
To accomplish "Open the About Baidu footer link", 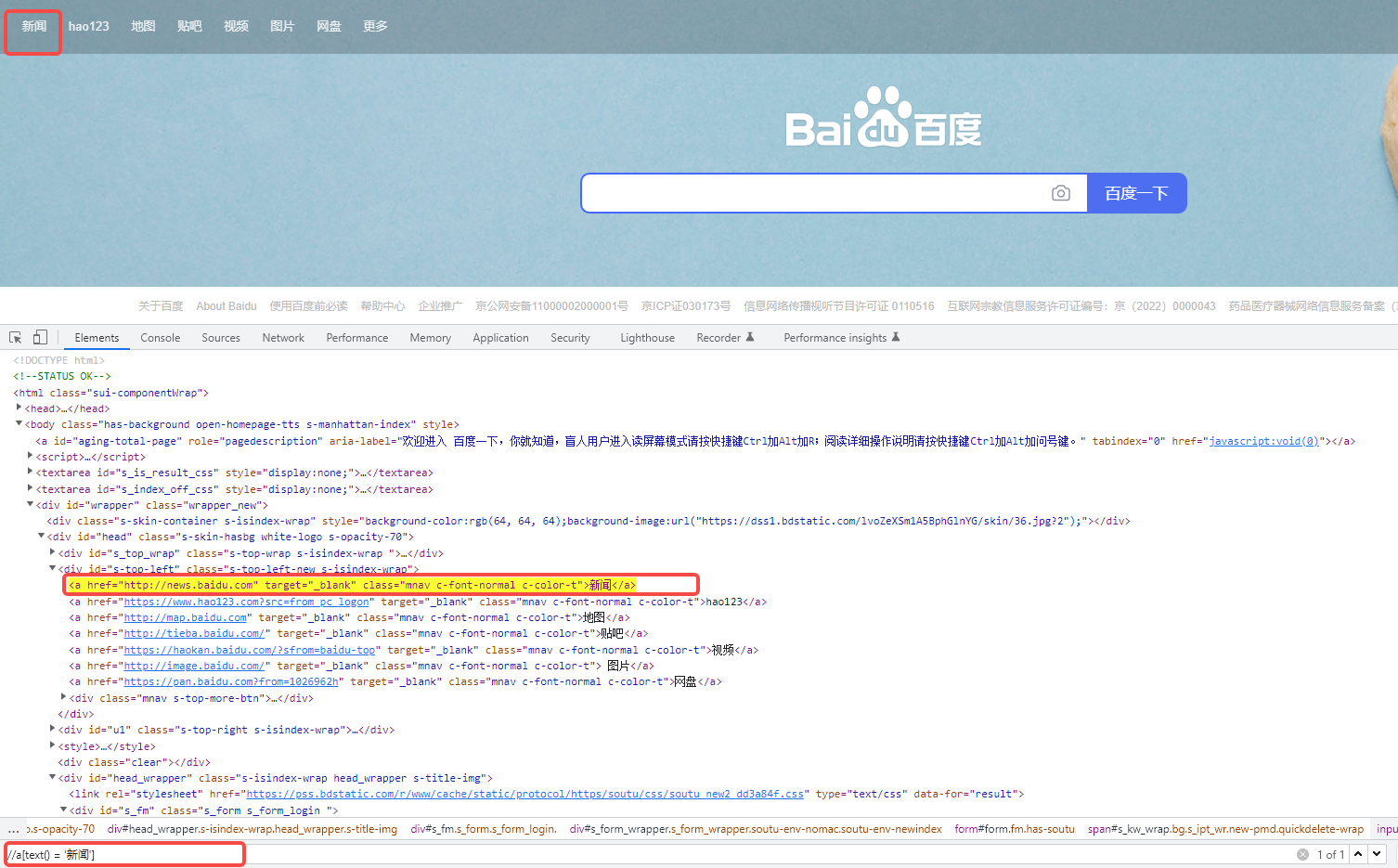I will pyautogui.click(x=227, y=305).
